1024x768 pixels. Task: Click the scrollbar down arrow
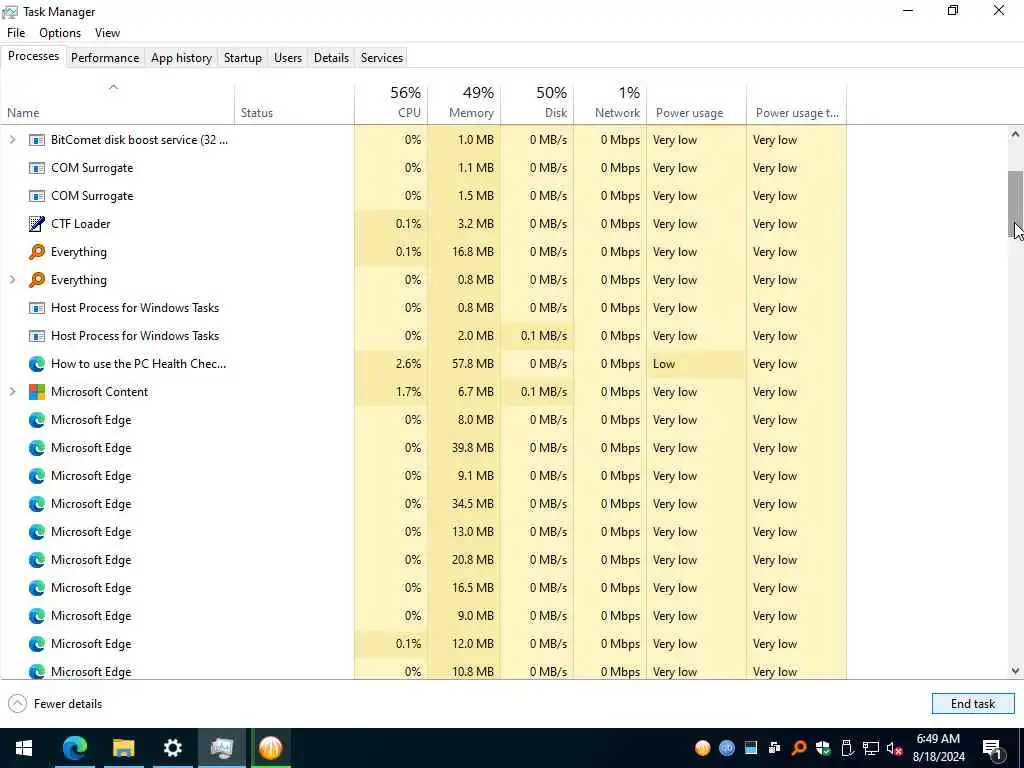tap(1015, 671)
